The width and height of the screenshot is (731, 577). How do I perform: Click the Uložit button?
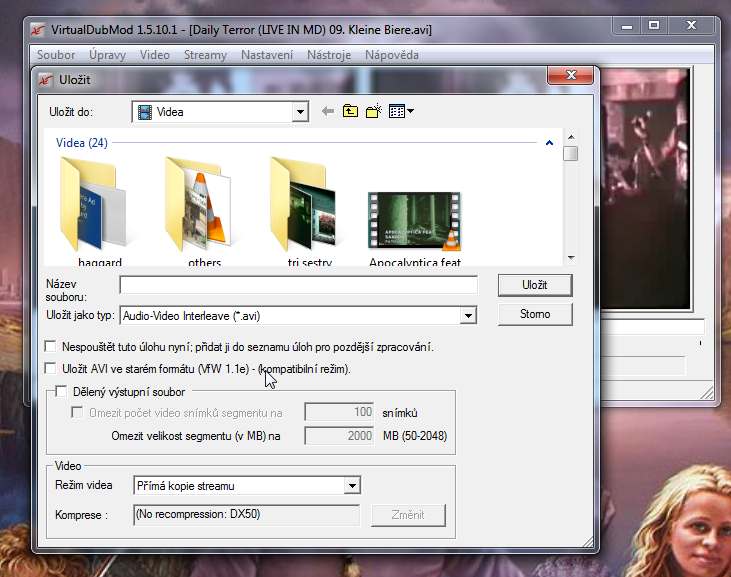[535, 285]
